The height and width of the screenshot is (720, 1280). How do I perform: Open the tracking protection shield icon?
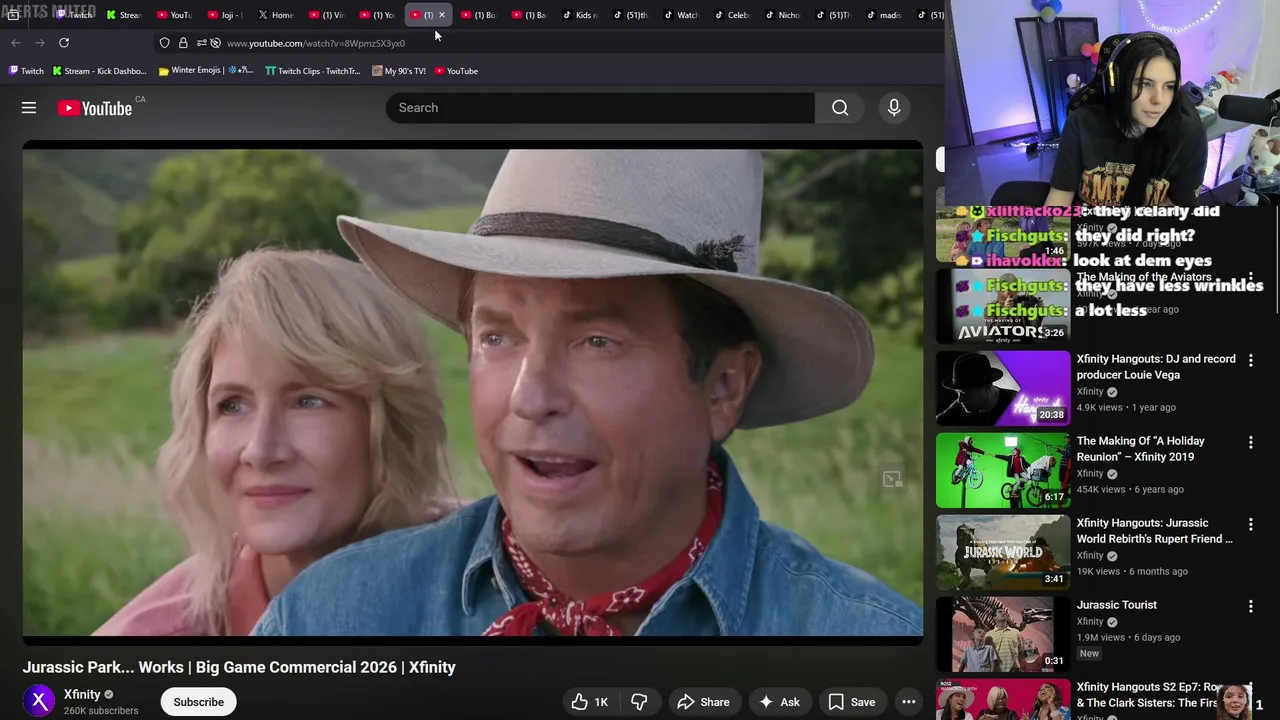coord(165,43)
